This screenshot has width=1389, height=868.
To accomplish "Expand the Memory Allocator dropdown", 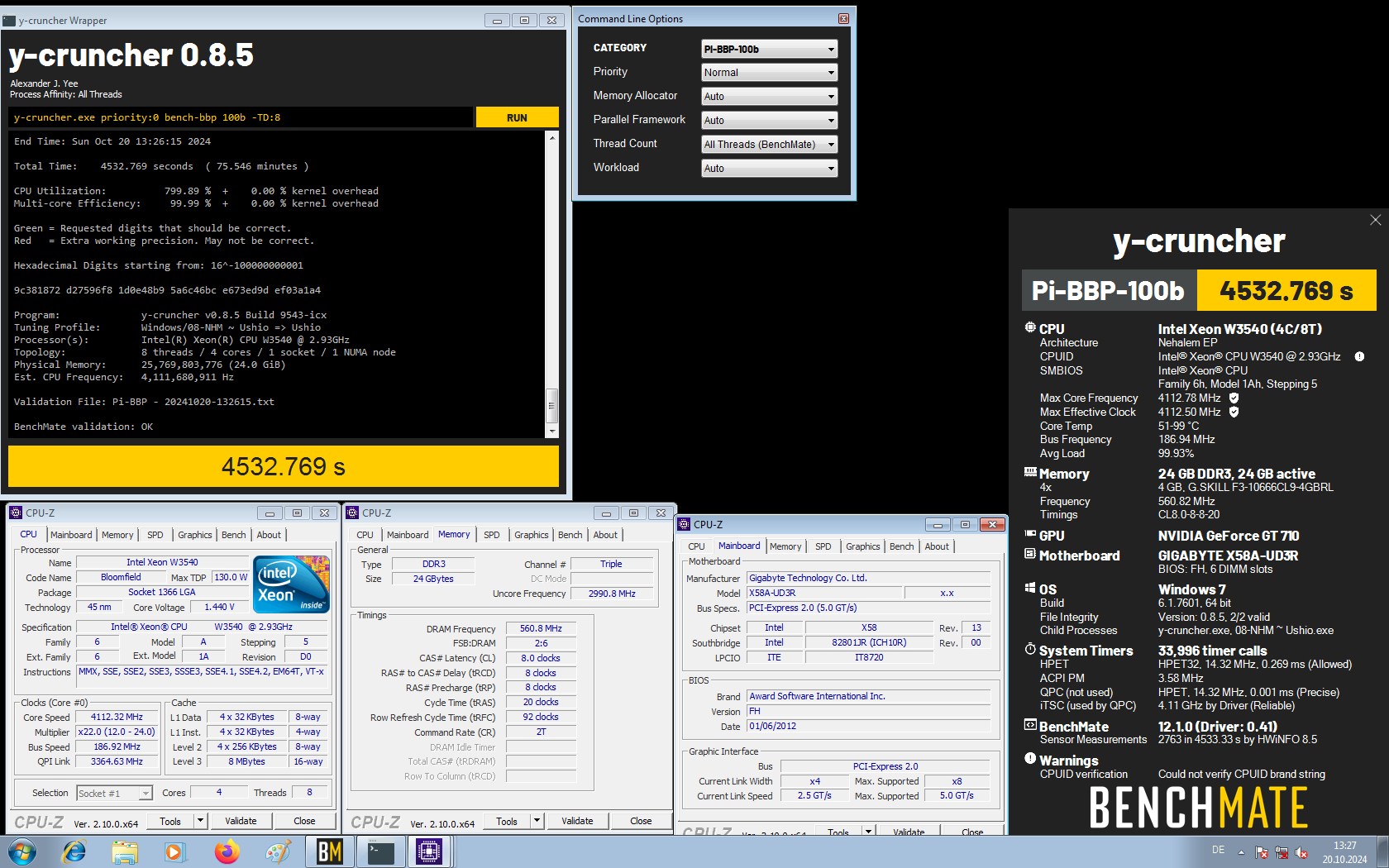I will click(769, 97).
